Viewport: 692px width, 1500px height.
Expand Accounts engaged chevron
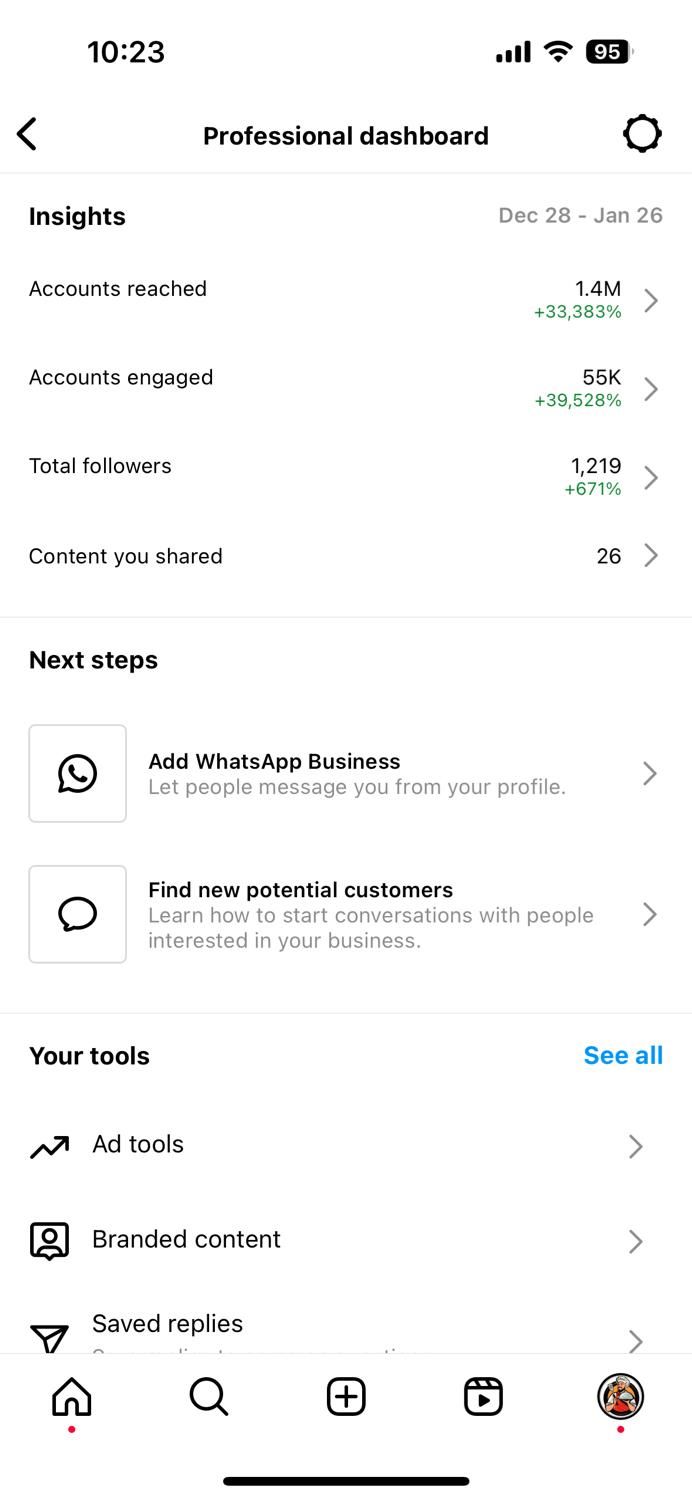(651, 389)
